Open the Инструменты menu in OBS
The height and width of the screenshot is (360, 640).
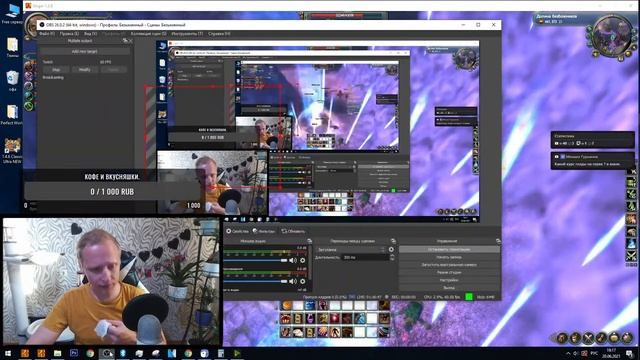pyautogui.click(x=187, y=34)
